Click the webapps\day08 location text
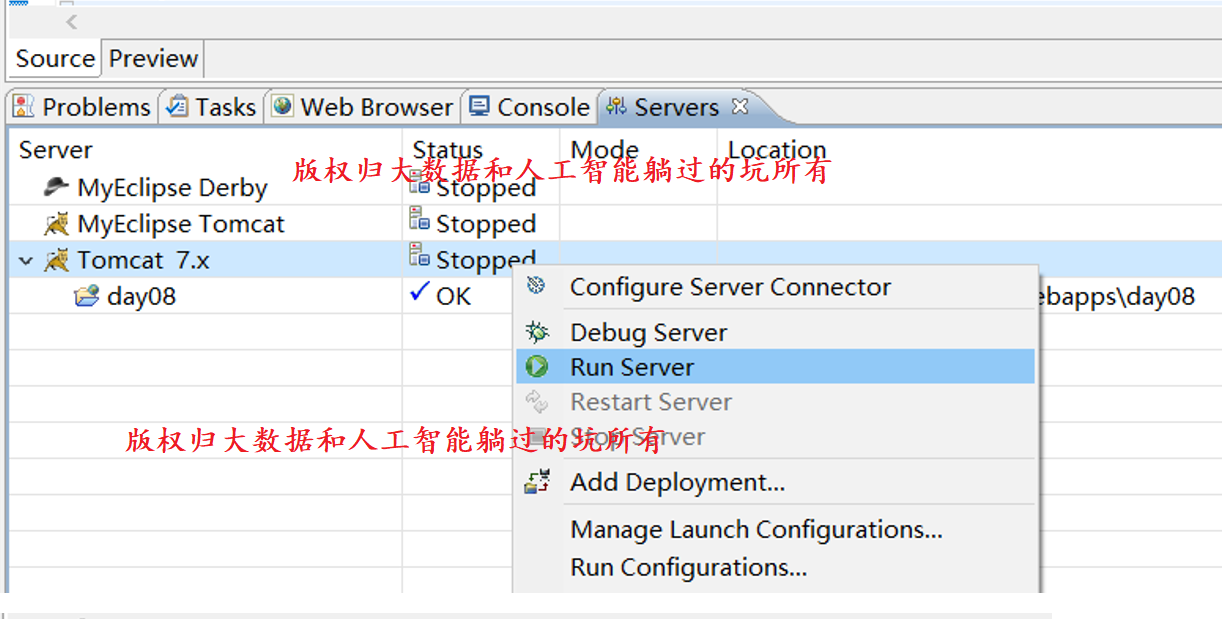The width and height of the screenshot is (1222, 619). pyautogui.click(x=1117, y=297)
